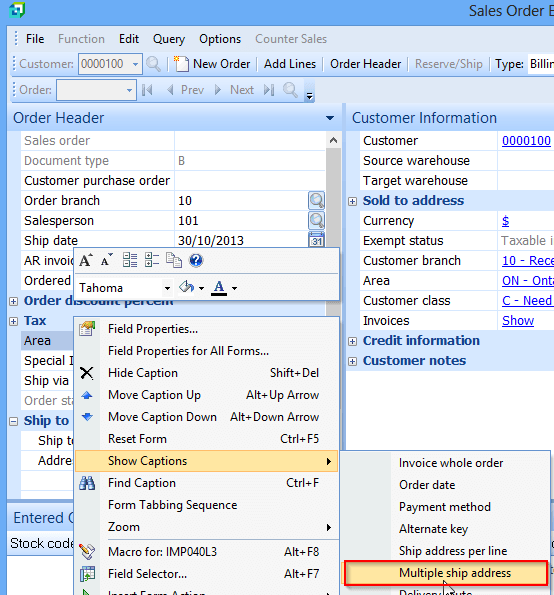The width and height of the screenshot is (554, 595).
Task: Browse Order branch with magnifier icon
Action: point(316,200)
